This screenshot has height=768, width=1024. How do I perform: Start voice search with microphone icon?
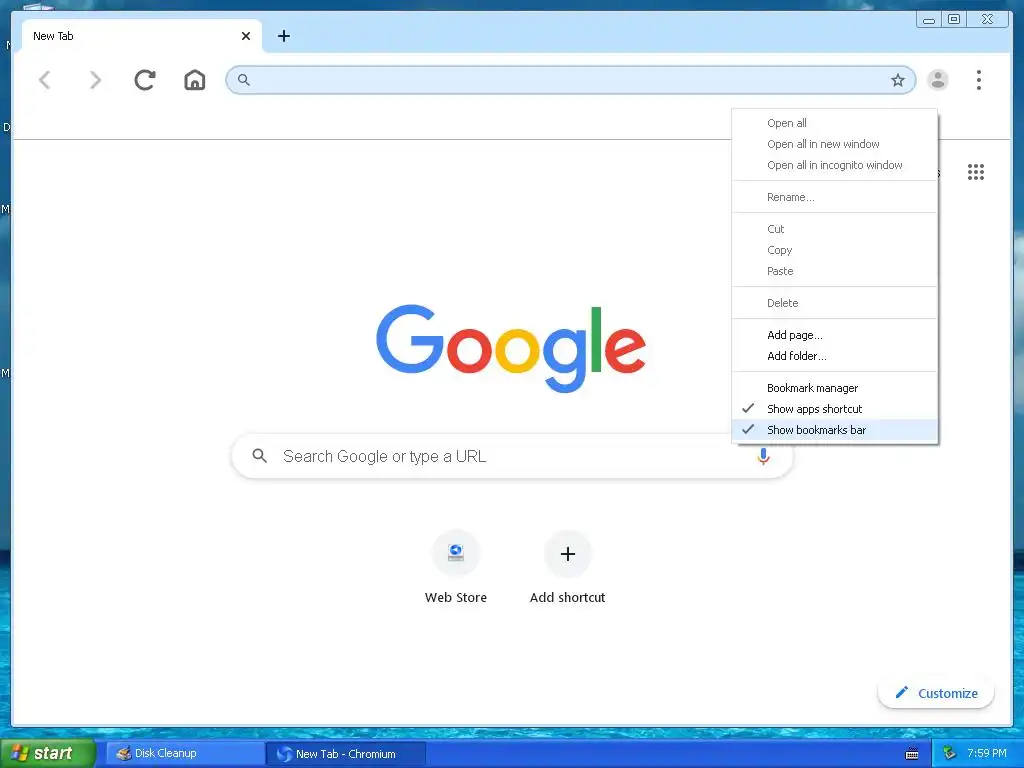pyautogui.click(x=763, y=456)
